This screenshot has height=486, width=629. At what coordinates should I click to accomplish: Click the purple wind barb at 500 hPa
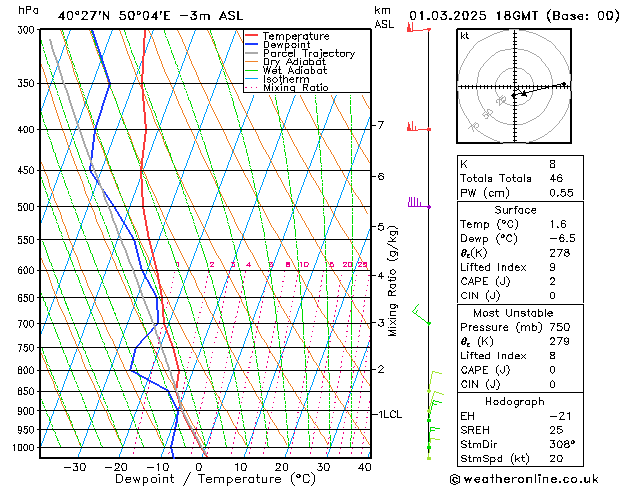(x=419, y=203)
